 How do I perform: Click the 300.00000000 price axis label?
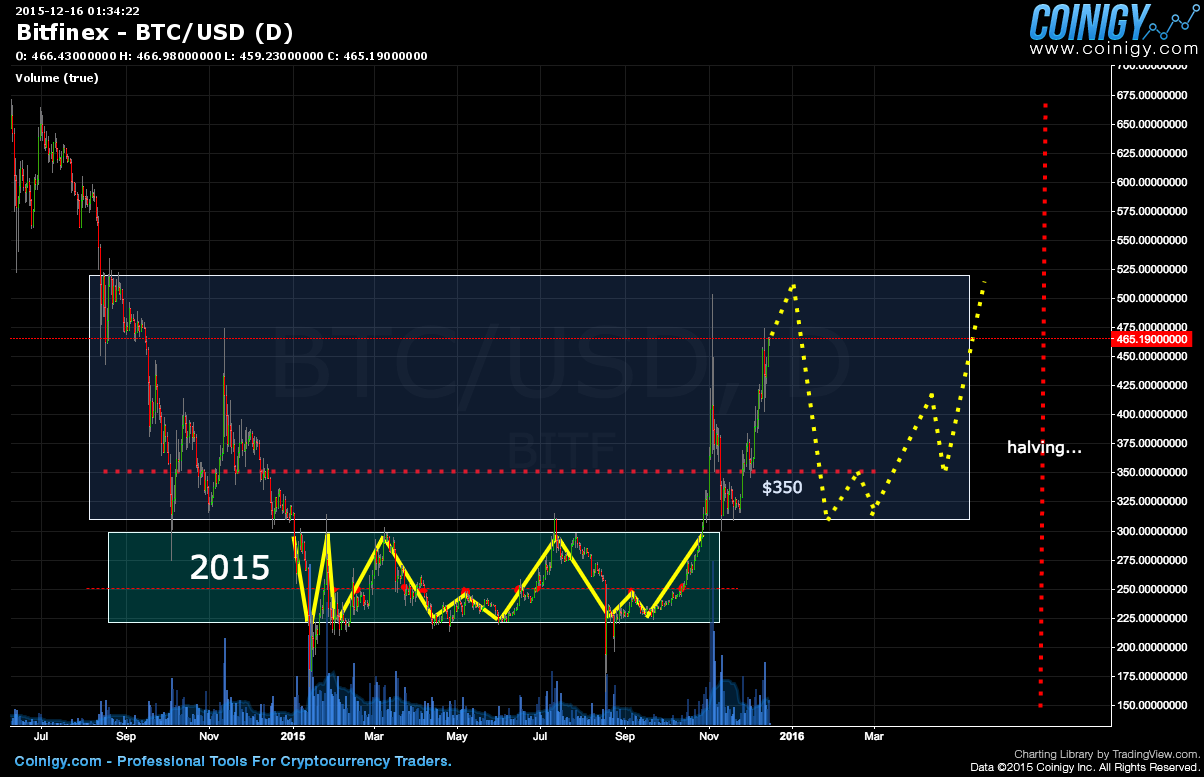click(x=1153, y=531)
